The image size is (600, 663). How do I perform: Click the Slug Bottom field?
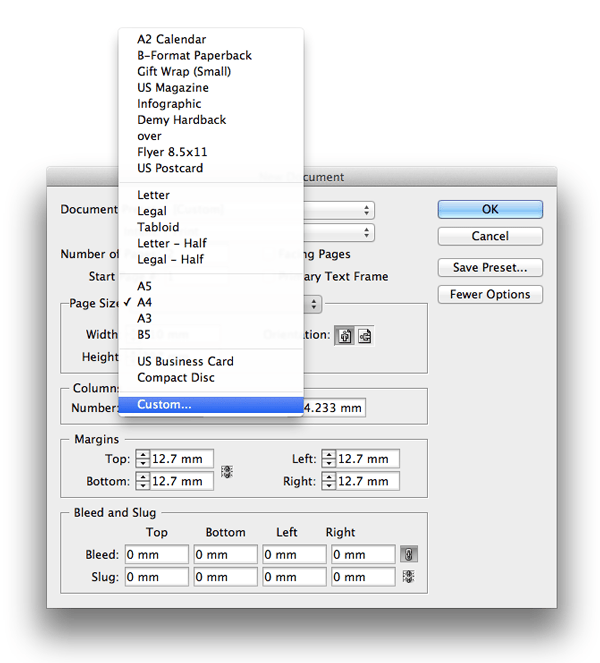coord(225,577)
